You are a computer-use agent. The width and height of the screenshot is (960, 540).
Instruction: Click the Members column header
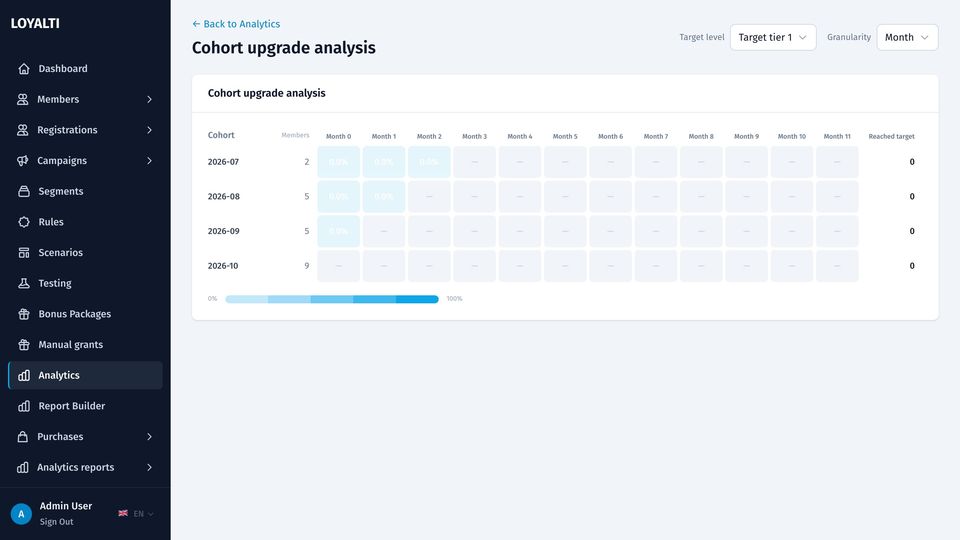295,135
